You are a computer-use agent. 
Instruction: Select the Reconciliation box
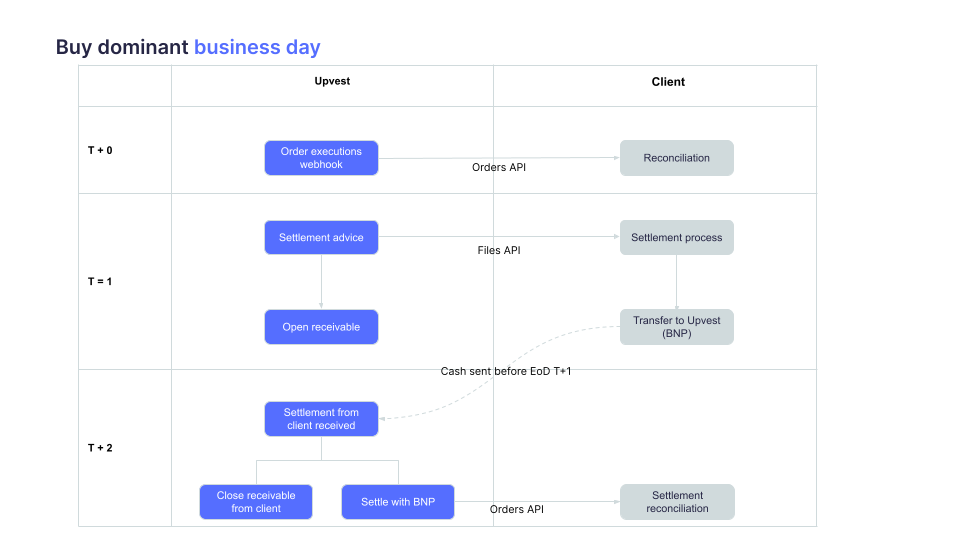coord(676,158)
